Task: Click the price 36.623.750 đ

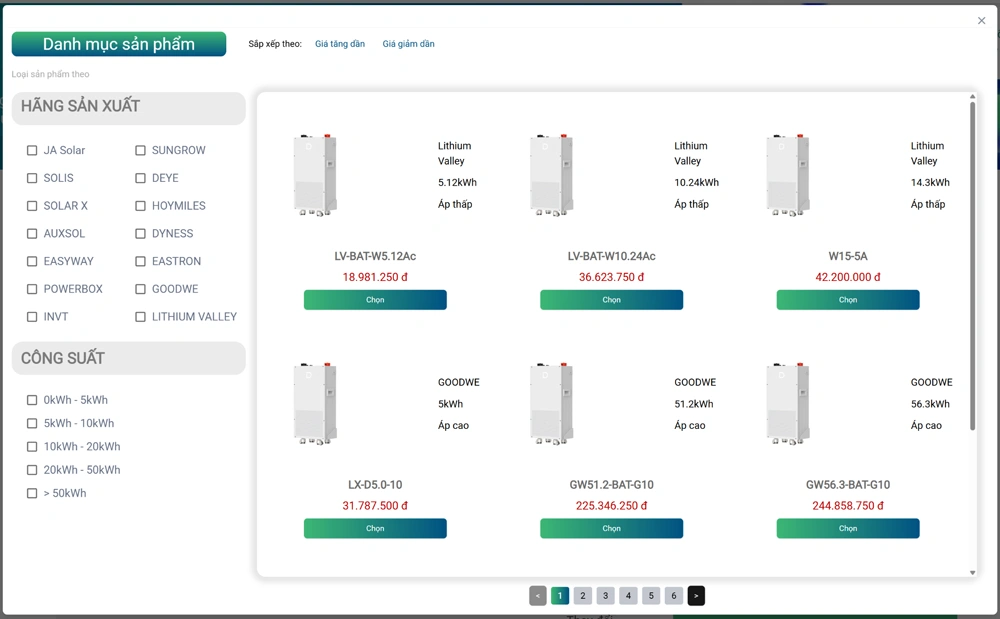Action: point(612,277)
